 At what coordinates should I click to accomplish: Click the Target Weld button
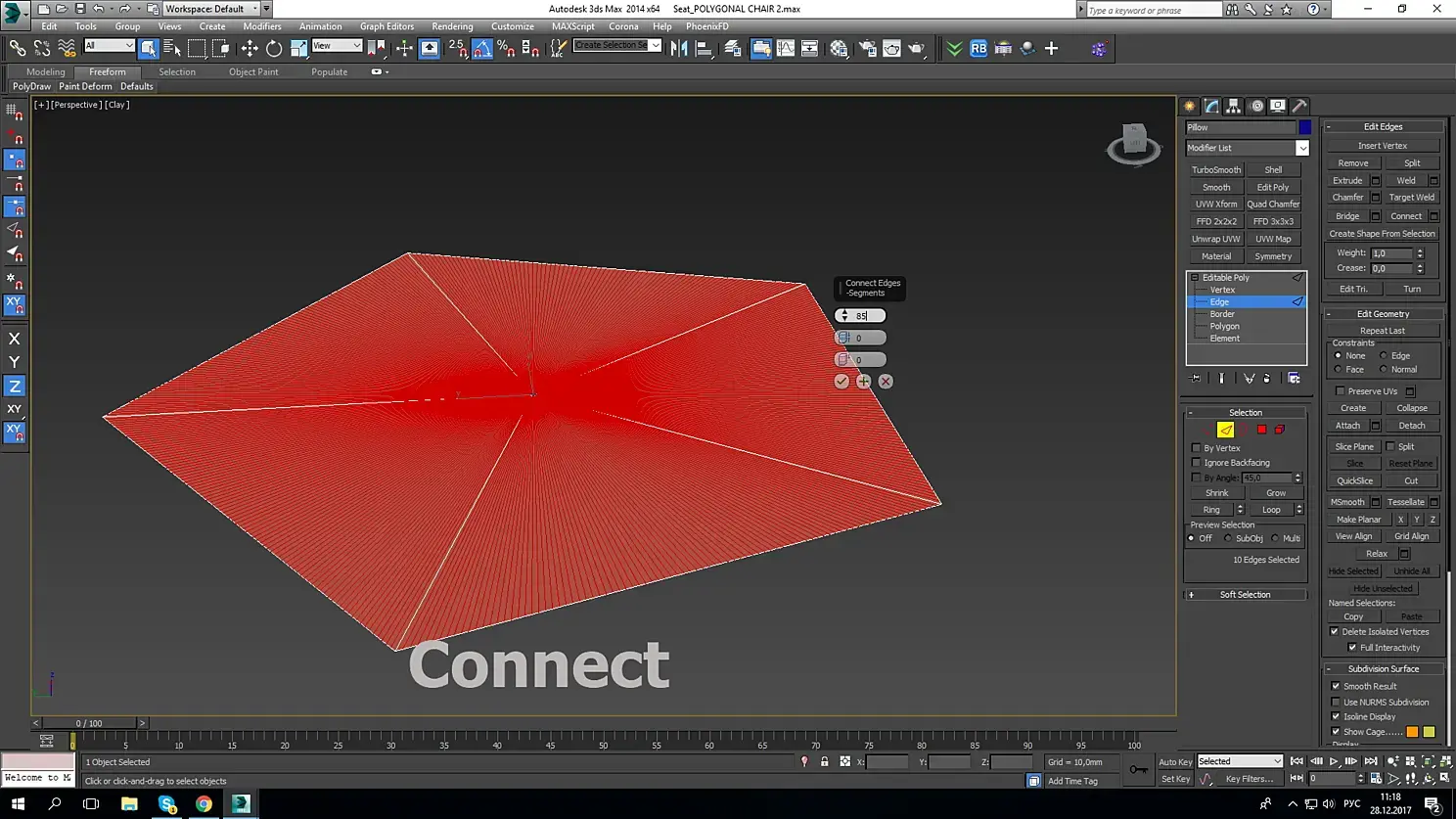click(x=1412, y=198)
